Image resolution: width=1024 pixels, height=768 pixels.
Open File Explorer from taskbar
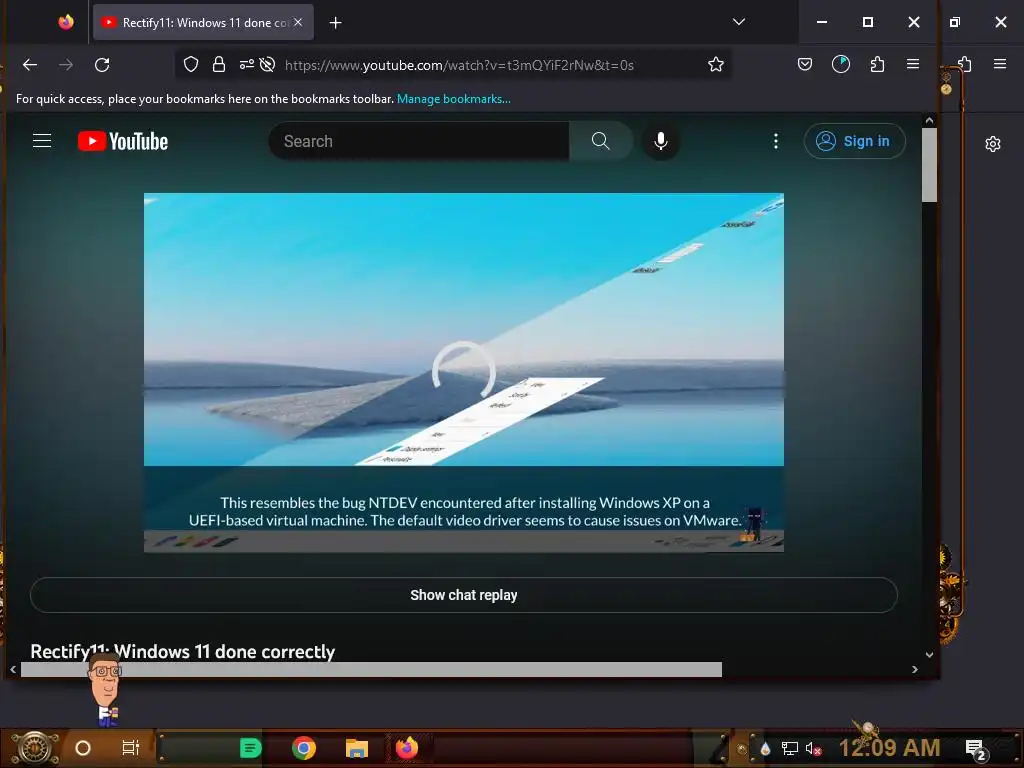pos(357,748)
